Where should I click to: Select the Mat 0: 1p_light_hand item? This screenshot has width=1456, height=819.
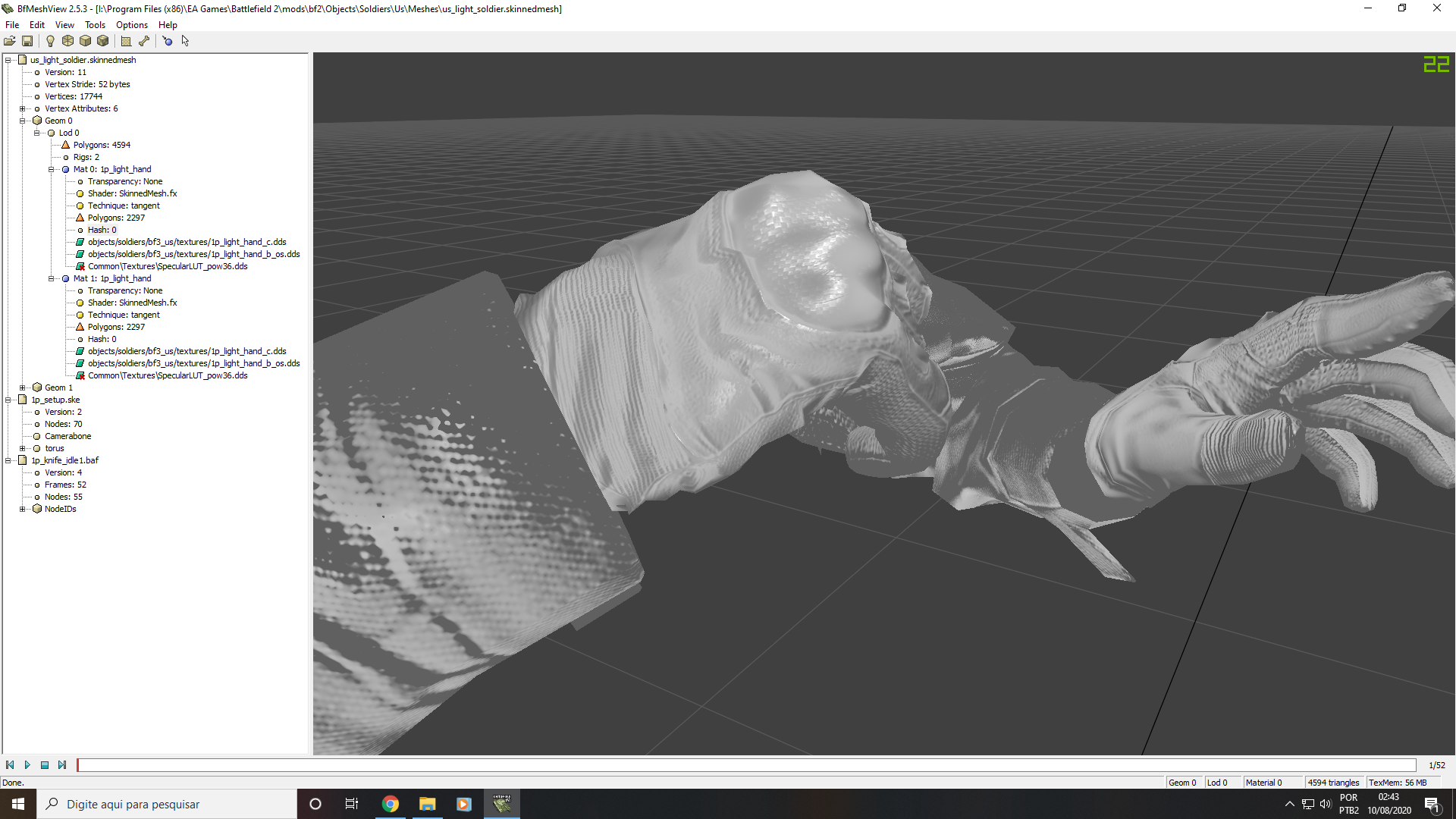112,169
